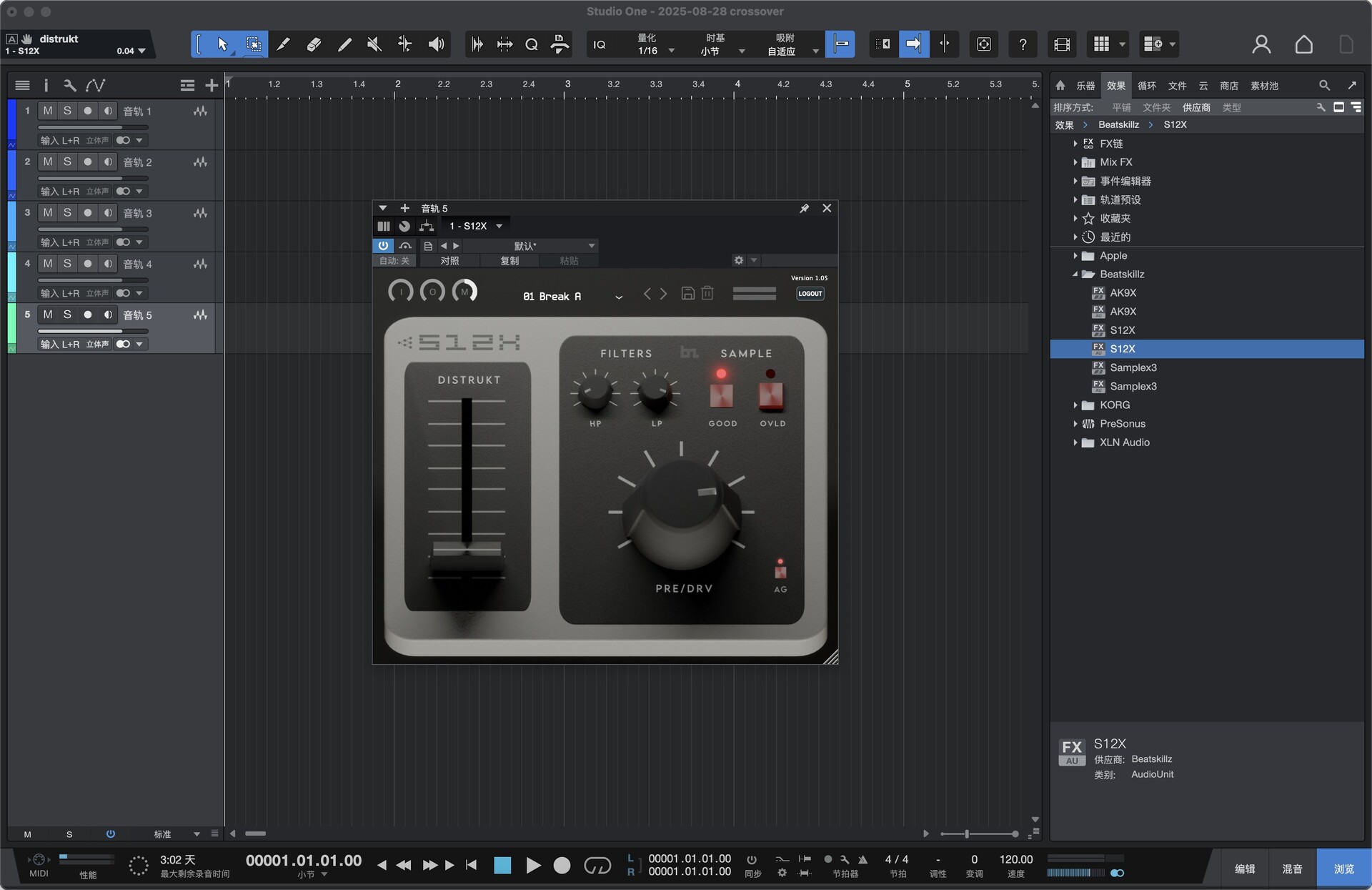Pin the S12X plugin window
The width and height of the screenshot is (1372, 890).
(x=804, y=208)
